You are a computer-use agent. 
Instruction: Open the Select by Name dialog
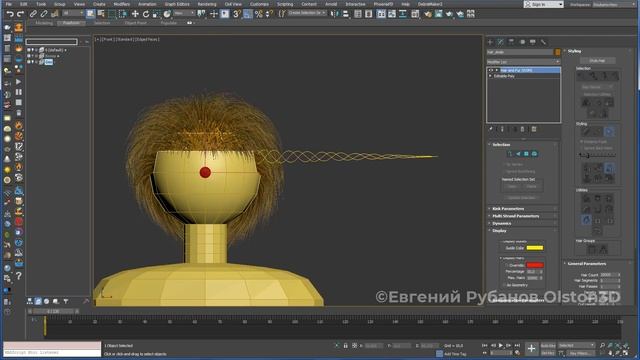[101, 14]
